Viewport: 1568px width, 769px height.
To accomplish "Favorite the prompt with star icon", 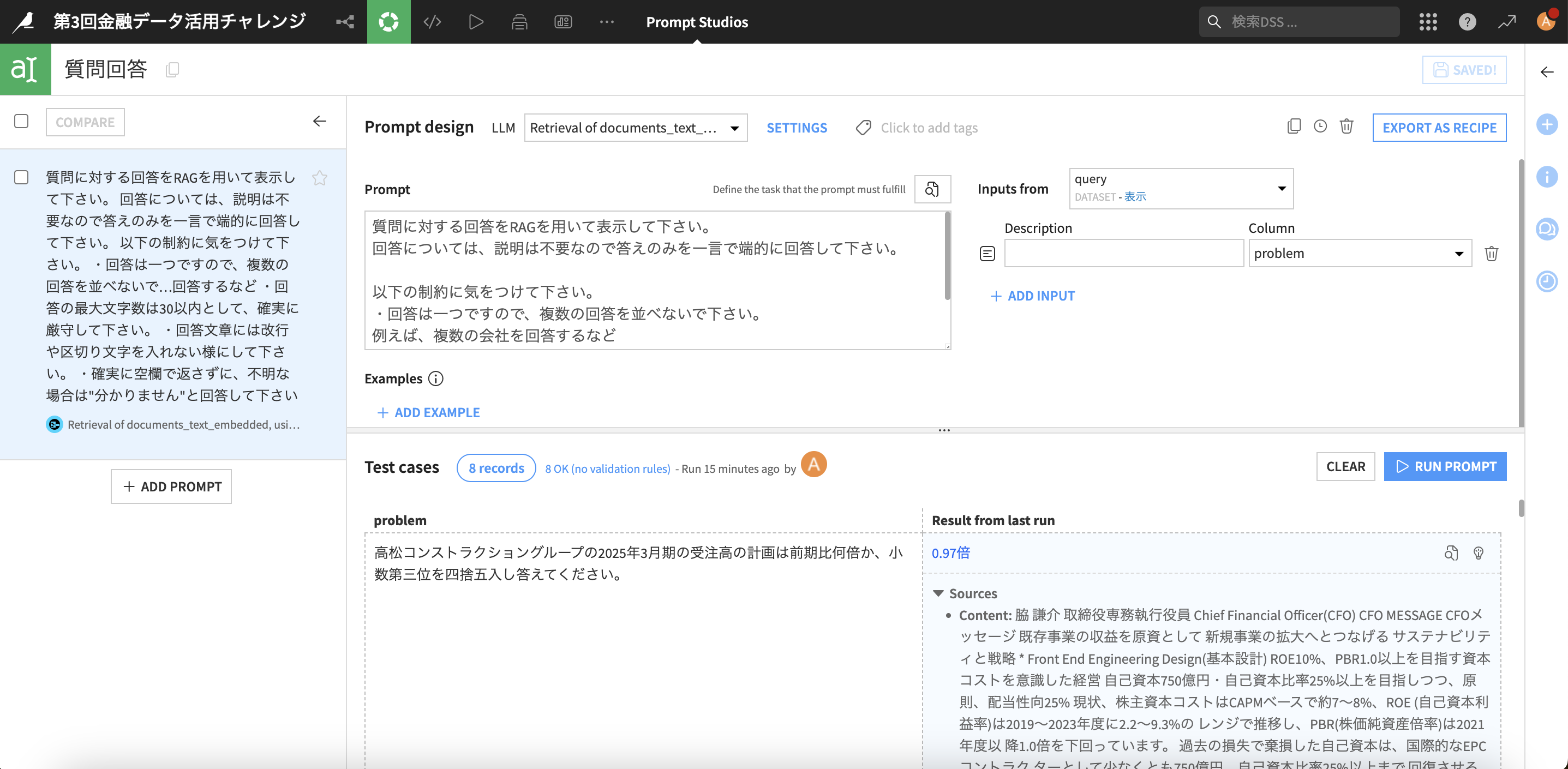I will [320, 178].
